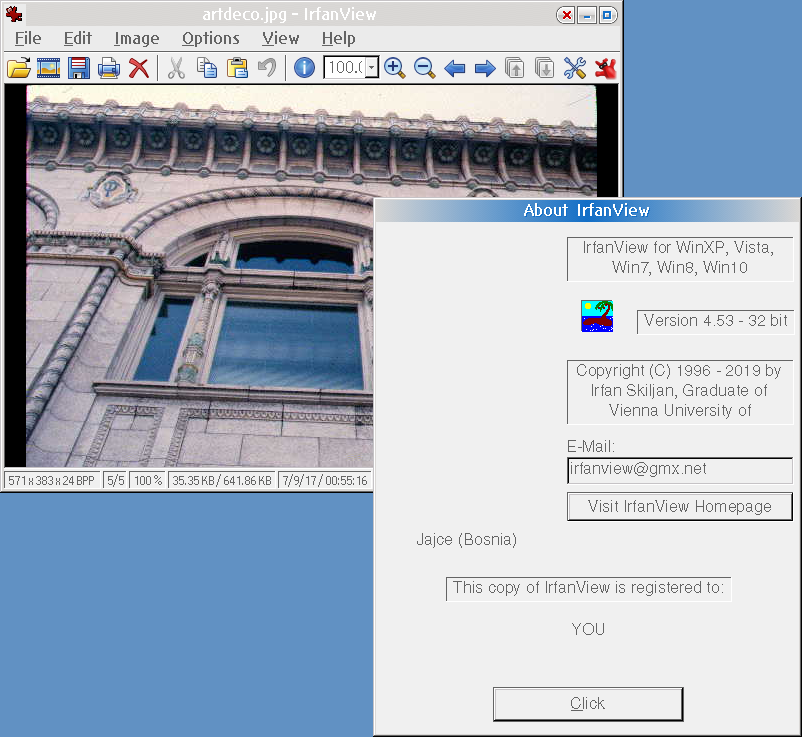Click 'This copy of IrfanView is registered to' text
This screenshot has height=737, width=802.
(x=588, y=588)
